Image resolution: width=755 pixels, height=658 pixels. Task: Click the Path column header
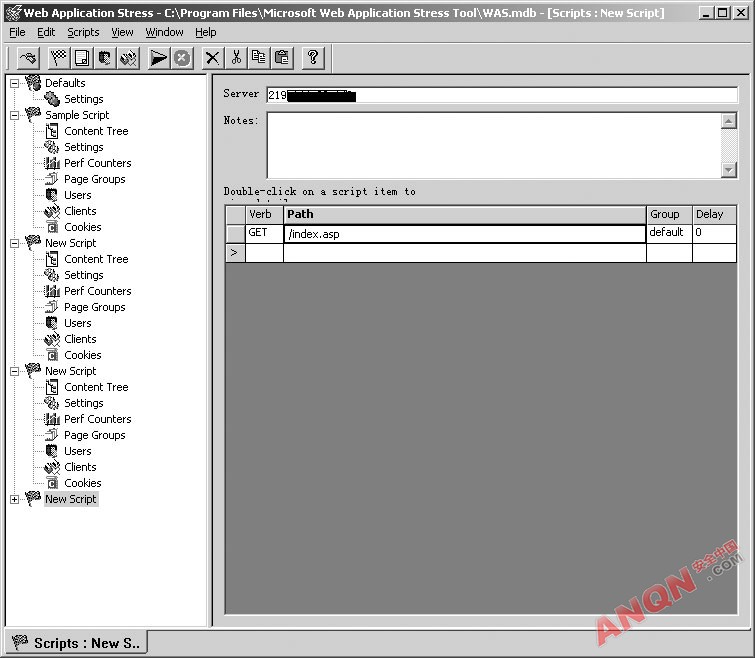point(465,214)
